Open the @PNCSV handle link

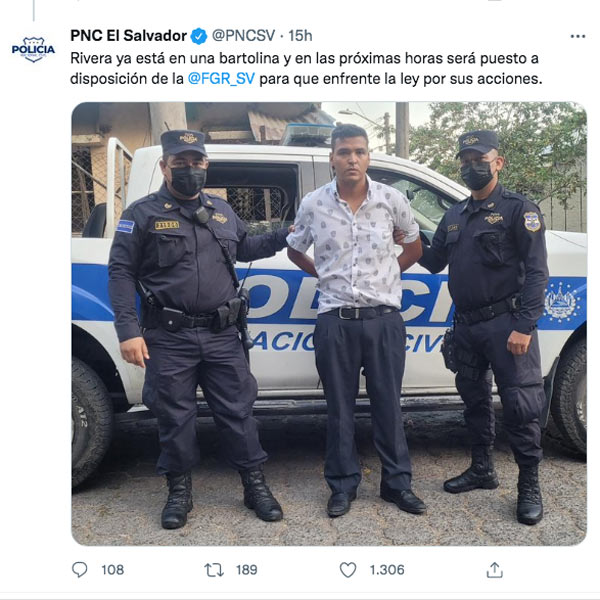(x=243, y=36)
